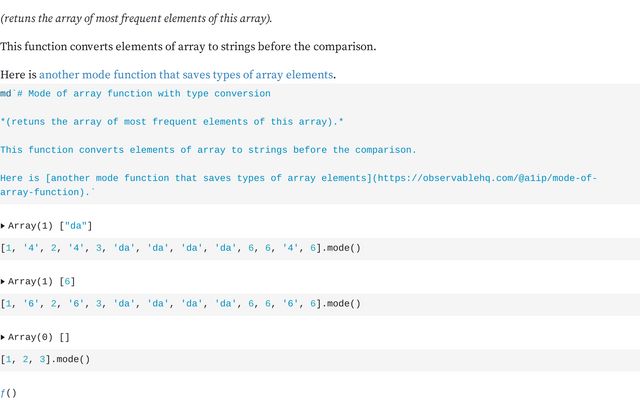Click the f() function output

[9, 393]
